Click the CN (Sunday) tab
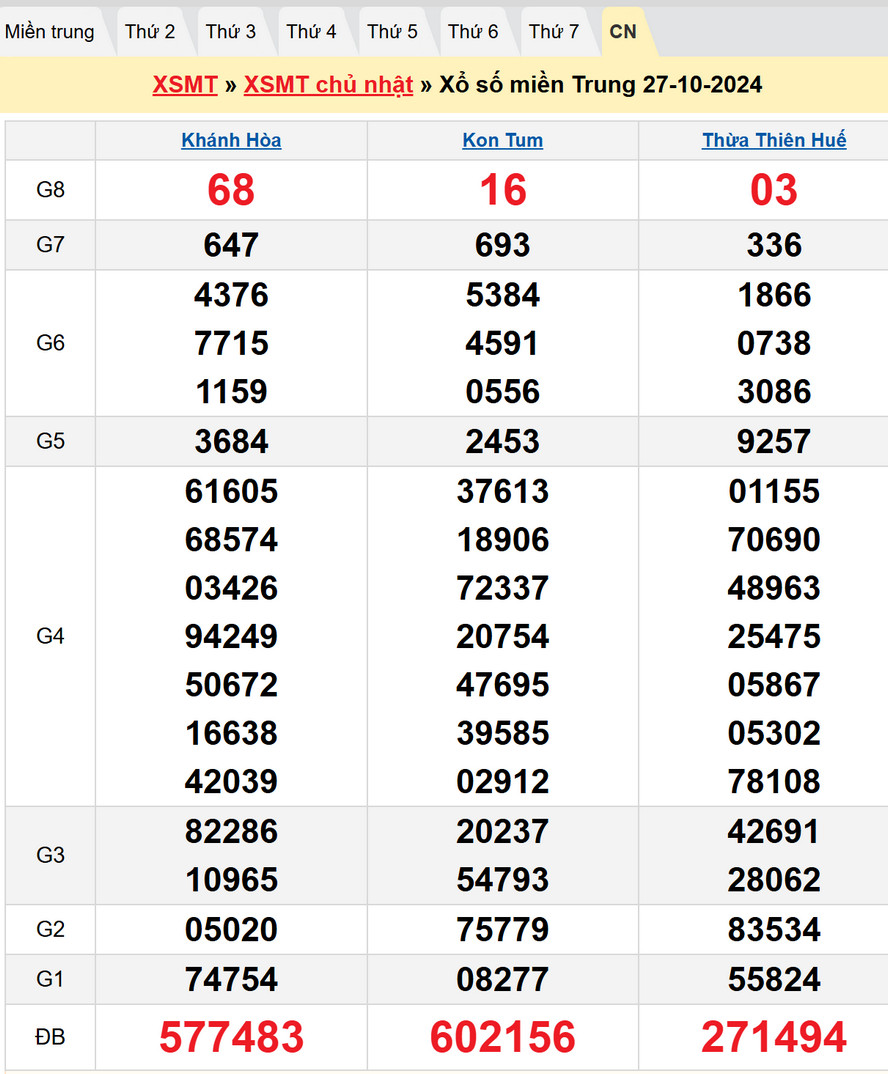 623,32
